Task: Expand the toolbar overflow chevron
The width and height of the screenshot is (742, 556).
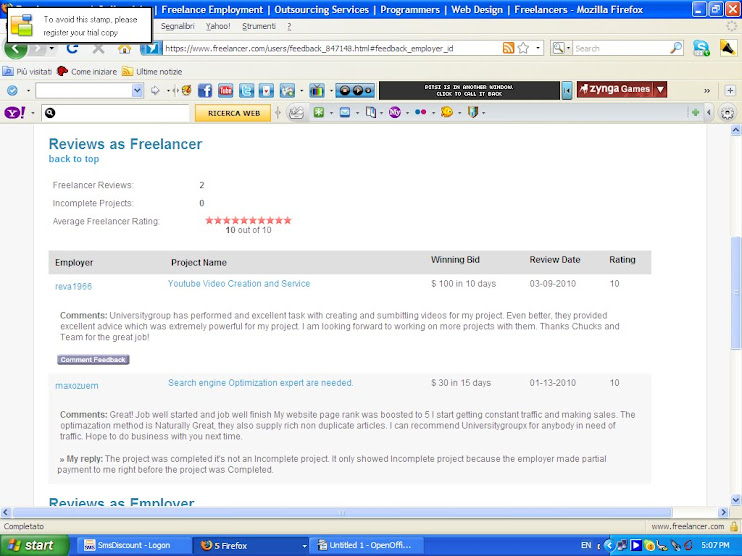Action: 707,90
